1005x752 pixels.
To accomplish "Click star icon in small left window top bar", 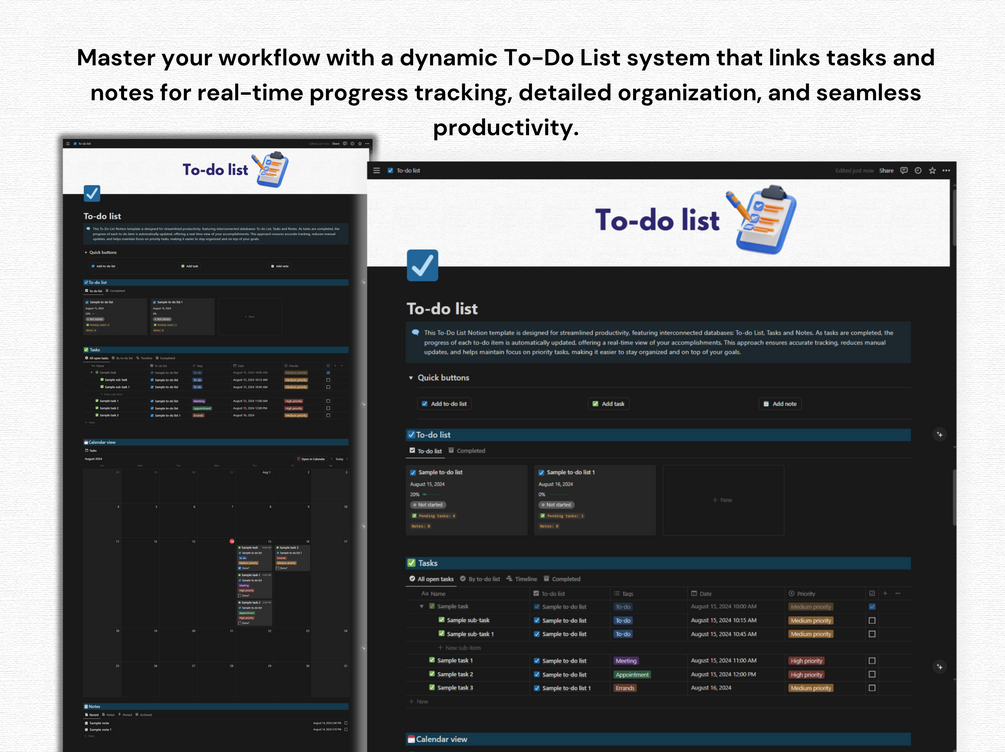I will pos(360,144).
